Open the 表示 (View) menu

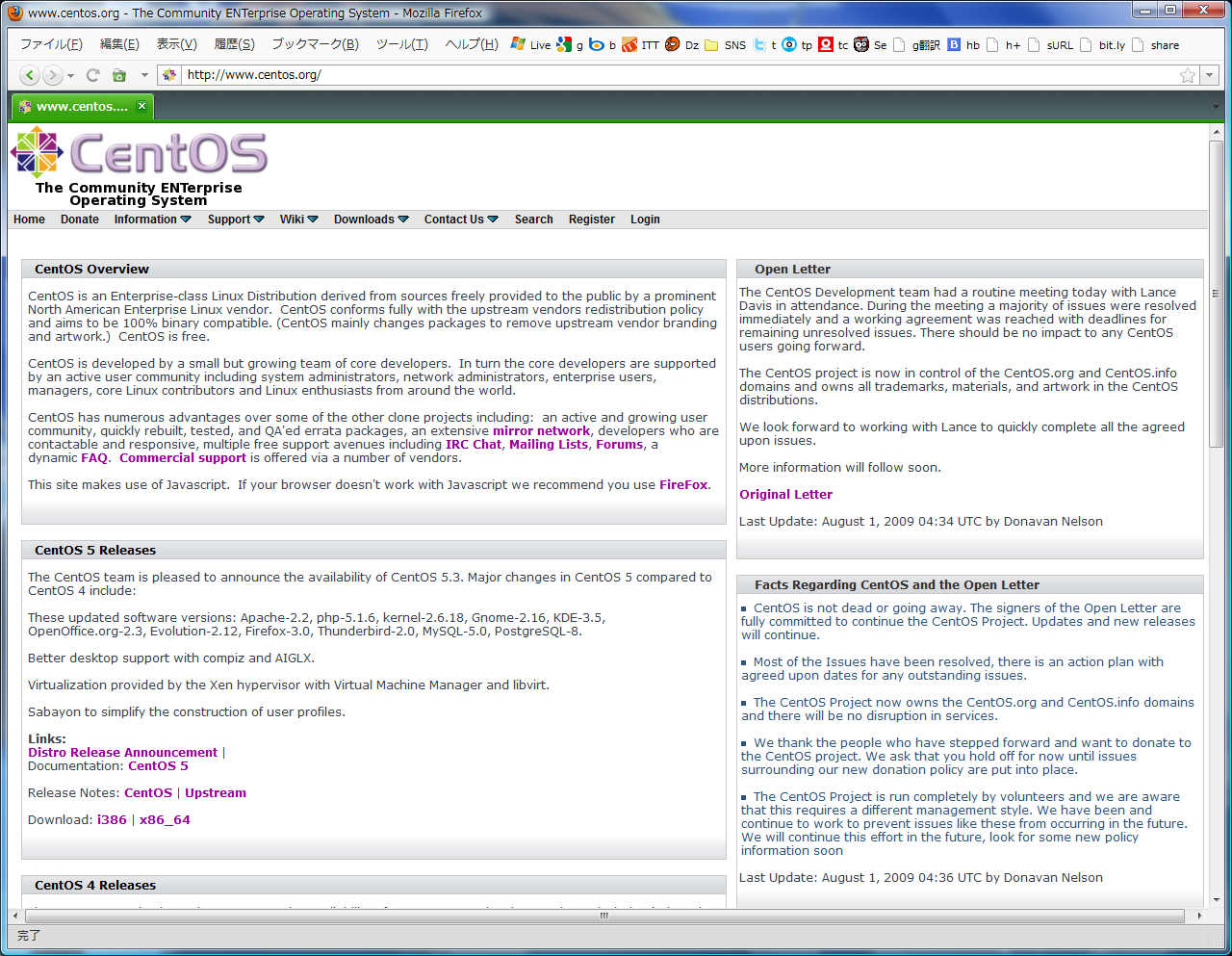pyautogui.click(x=176, y=44)
